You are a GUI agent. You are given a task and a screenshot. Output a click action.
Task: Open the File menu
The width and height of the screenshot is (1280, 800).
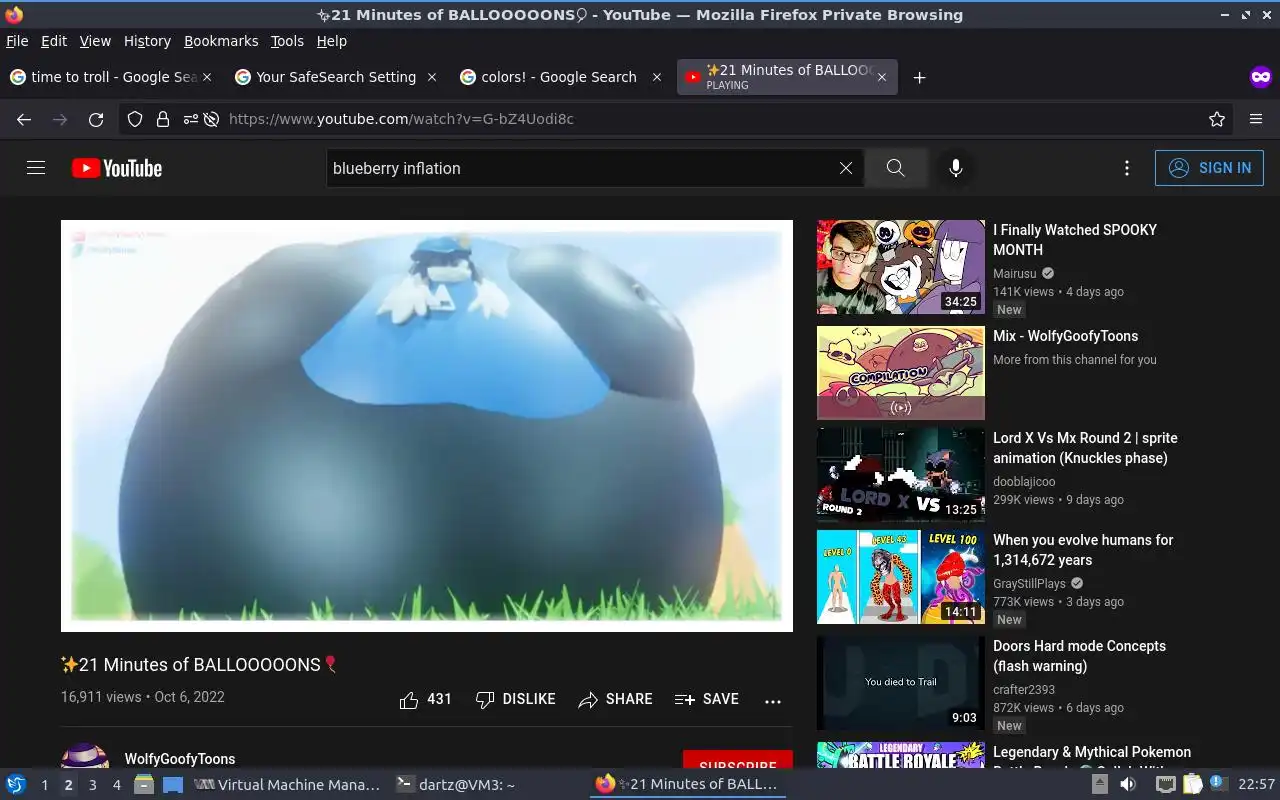tap(17, 41)
